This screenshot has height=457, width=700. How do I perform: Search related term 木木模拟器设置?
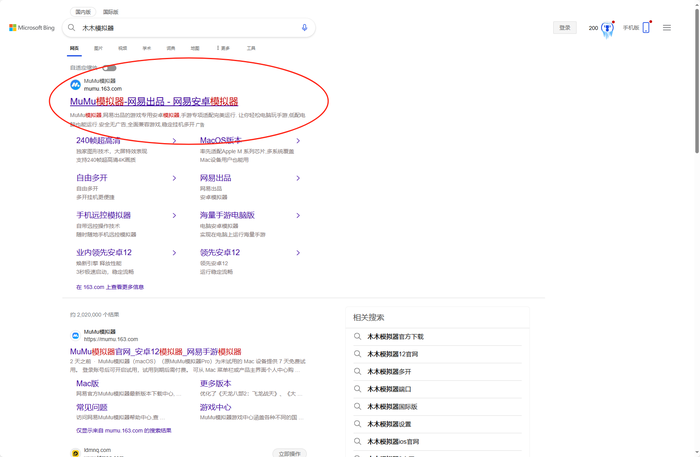[389, 424]
